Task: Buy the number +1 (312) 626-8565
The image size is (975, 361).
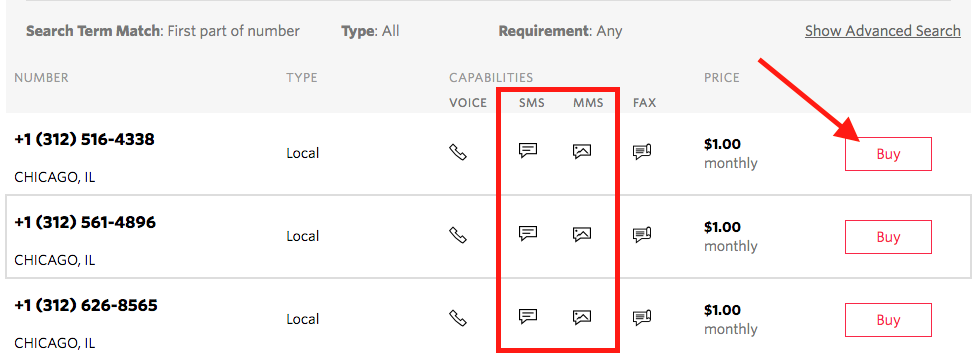Action: pyautogui.click(x=888, y=320)
